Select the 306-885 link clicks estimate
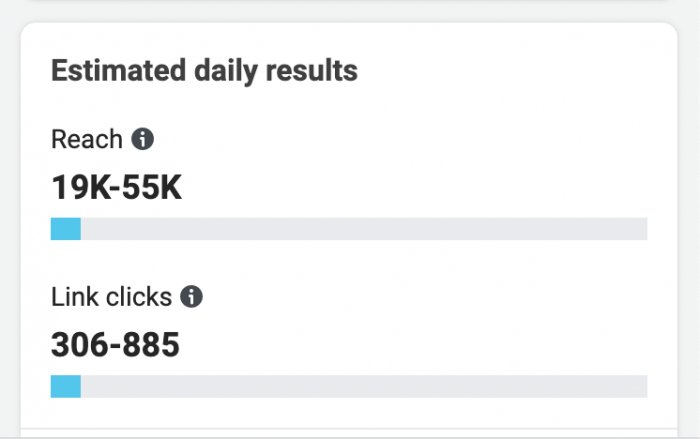The width and height of the screenshot is (700, 439). 115,345
